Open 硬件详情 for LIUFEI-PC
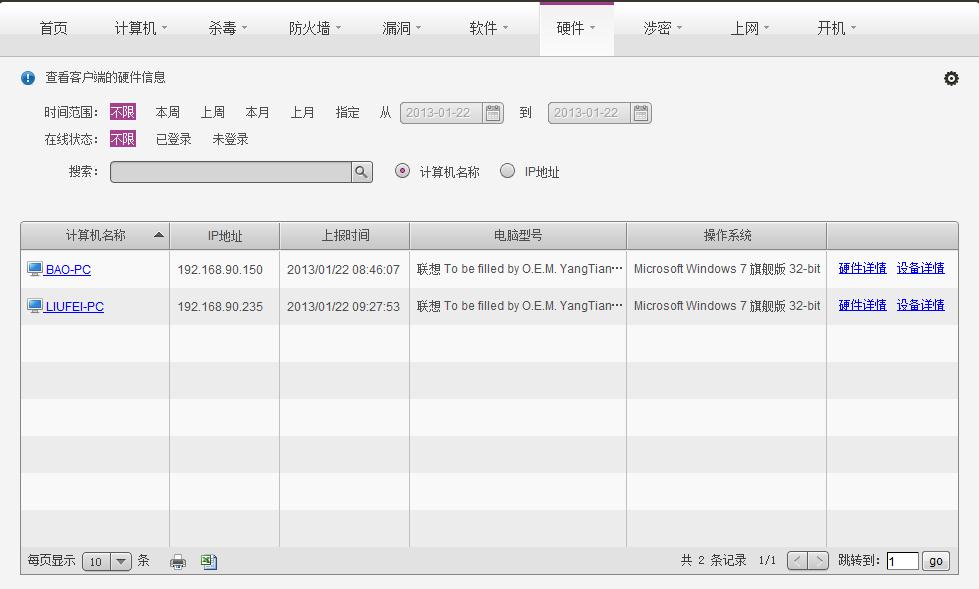Screen dimensions: 979x589 pyautogui.click(x=862, y=305)
